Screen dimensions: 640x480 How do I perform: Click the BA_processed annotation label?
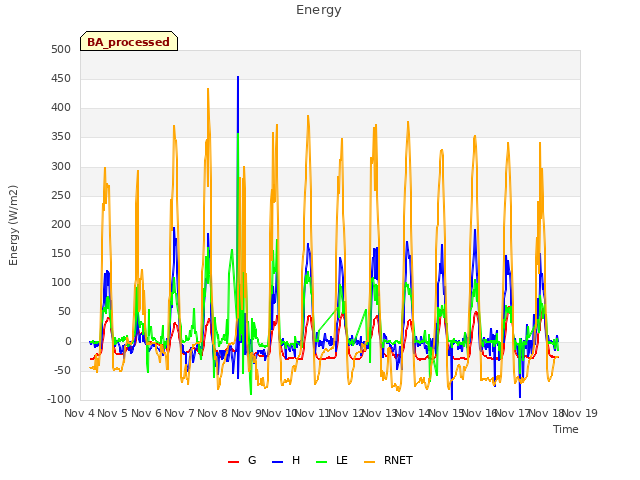click(x=129, y=42)
